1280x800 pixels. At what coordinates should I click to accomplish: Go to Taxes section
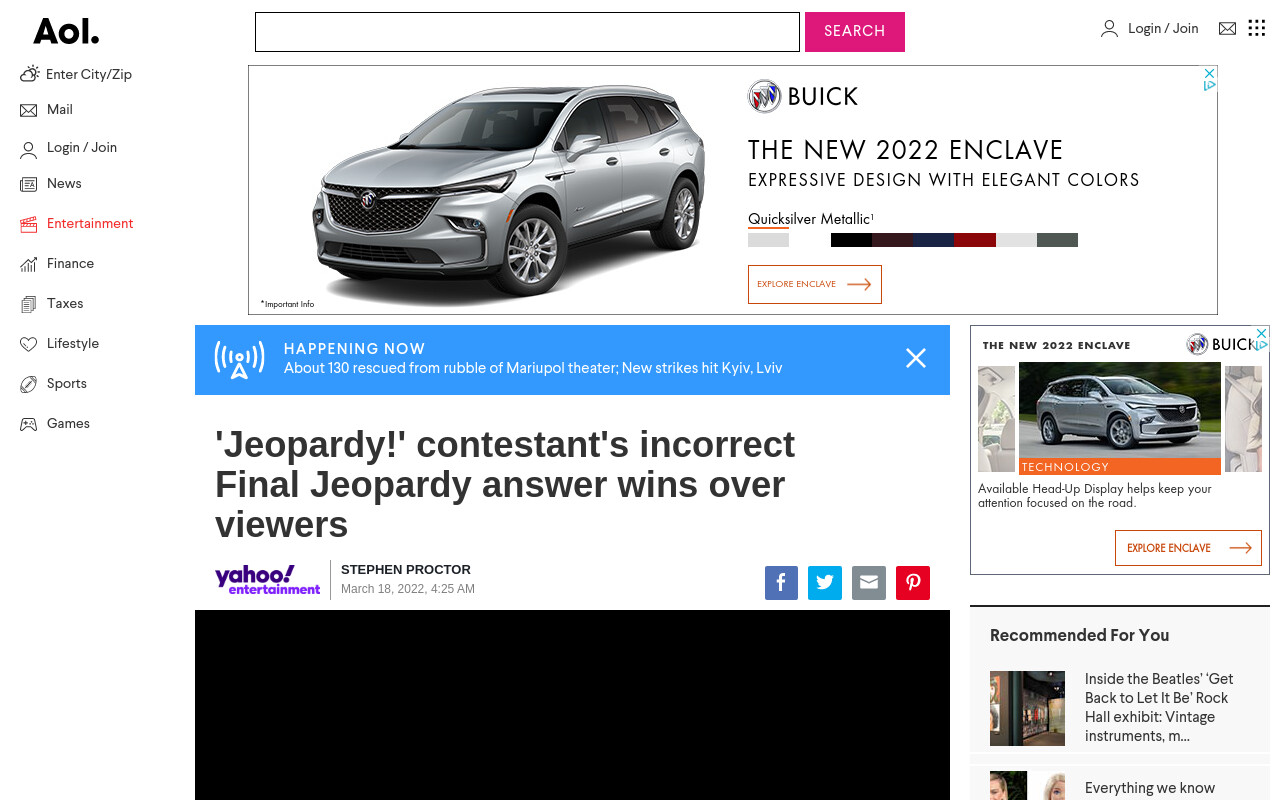(65, 304)
